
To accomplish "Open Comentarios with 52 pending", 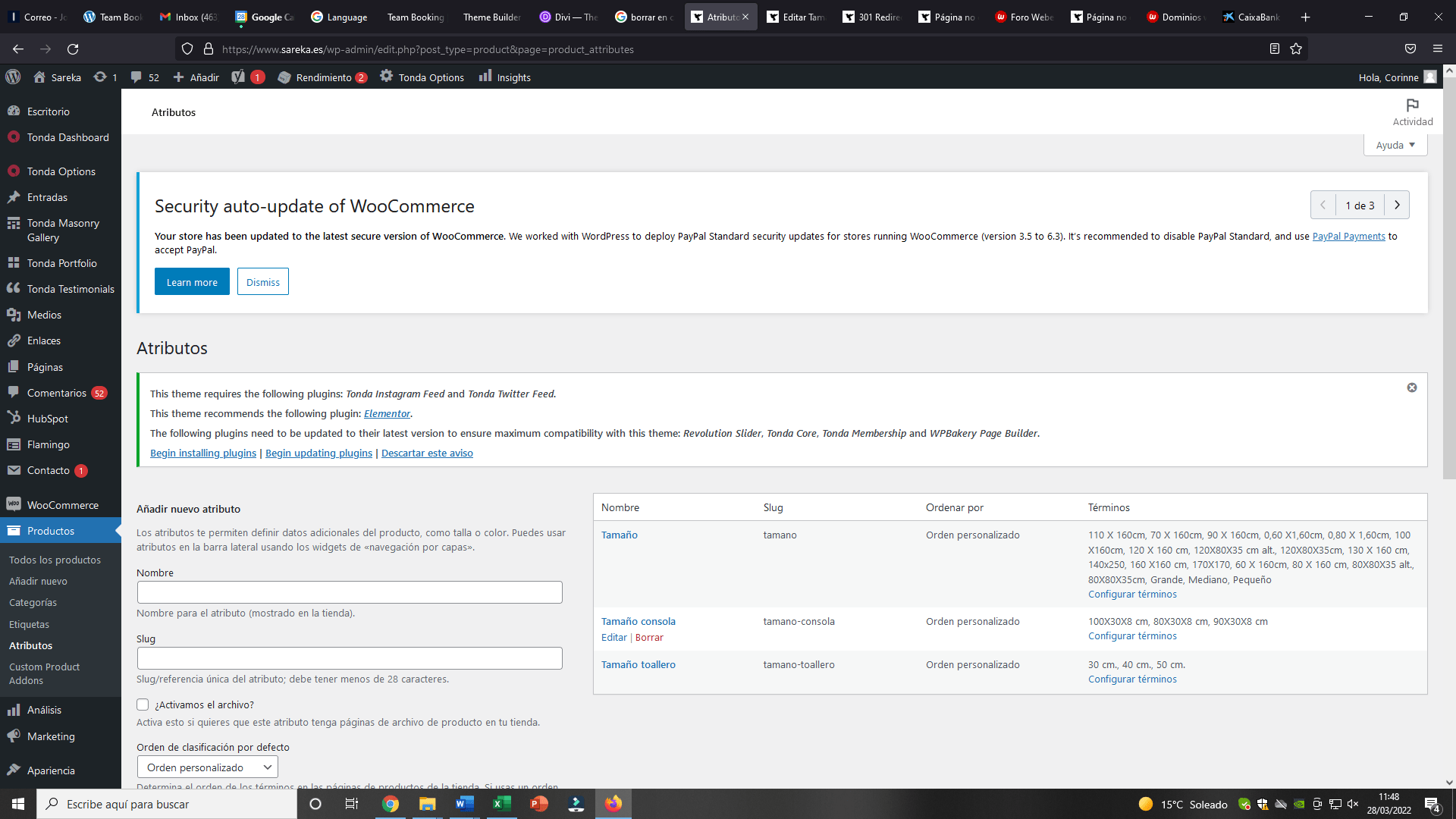I will pyautogui.click(x=61, y=393).
